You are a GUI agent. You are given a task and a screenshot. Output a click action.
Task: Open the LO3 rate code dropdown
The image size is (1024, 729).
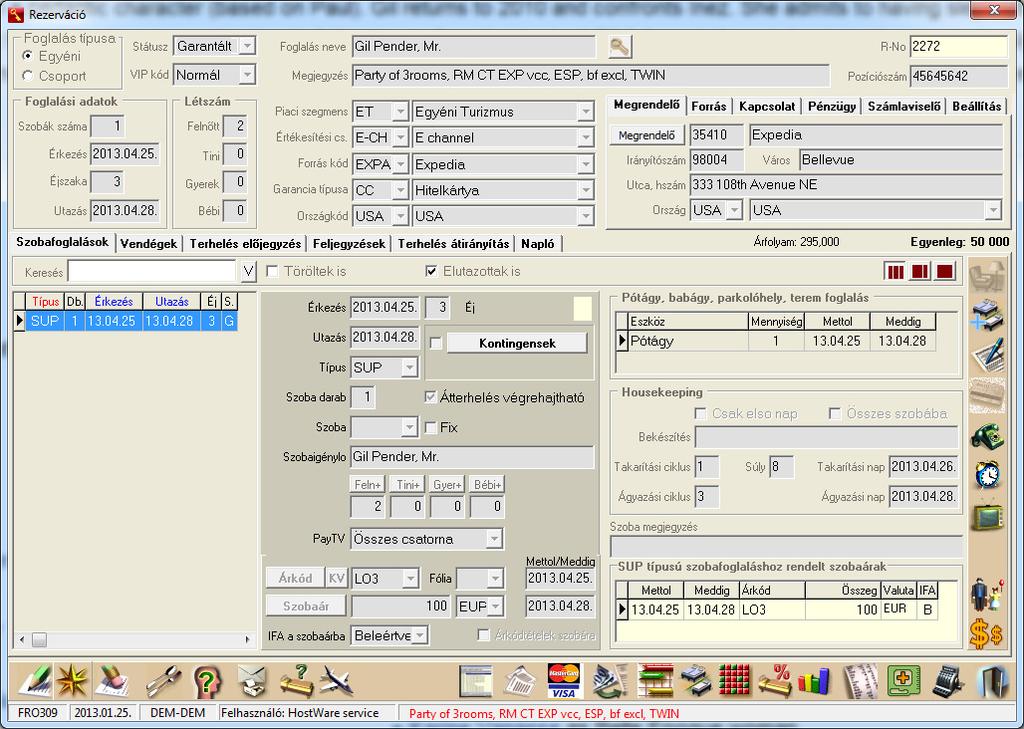[x=410, y=579]
